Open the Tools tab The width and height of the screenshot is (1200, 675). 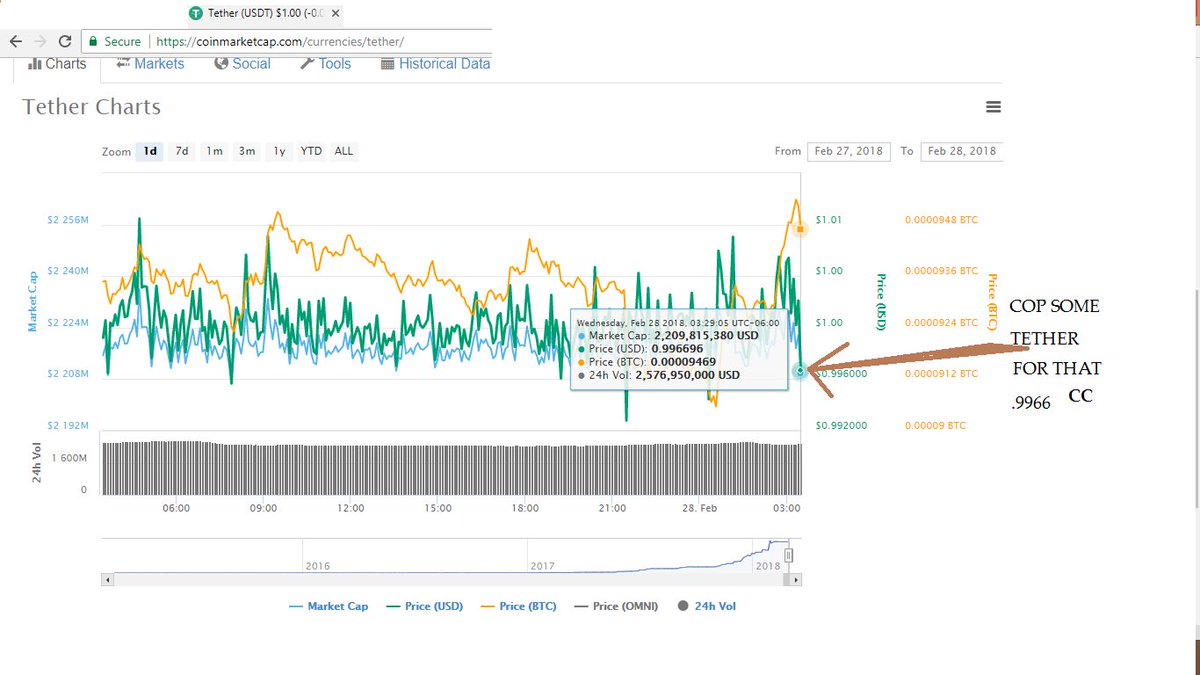tap(326, 63)
